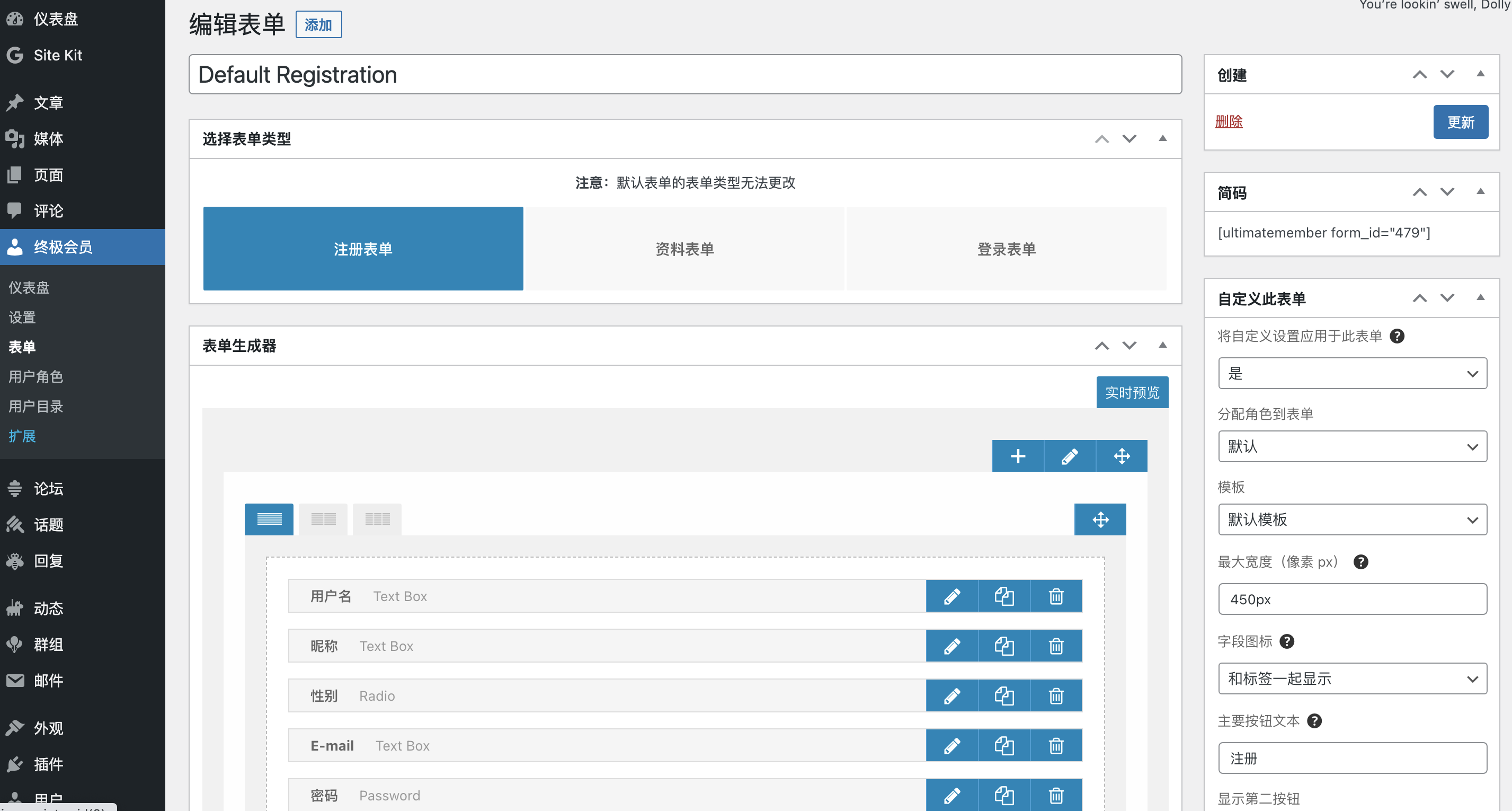
Task: Edit the 用户名 field with pencil icon
Action: point(951,596)
